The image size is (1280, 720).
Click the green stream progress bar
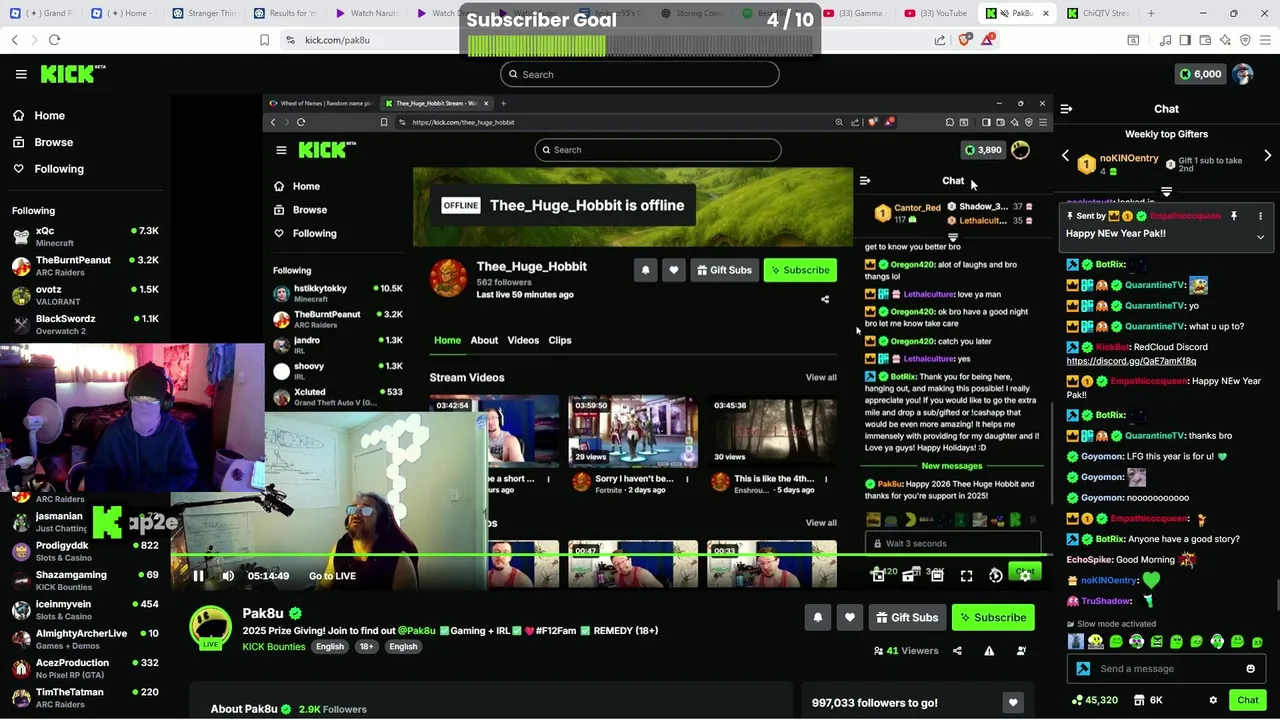point(610,554)
